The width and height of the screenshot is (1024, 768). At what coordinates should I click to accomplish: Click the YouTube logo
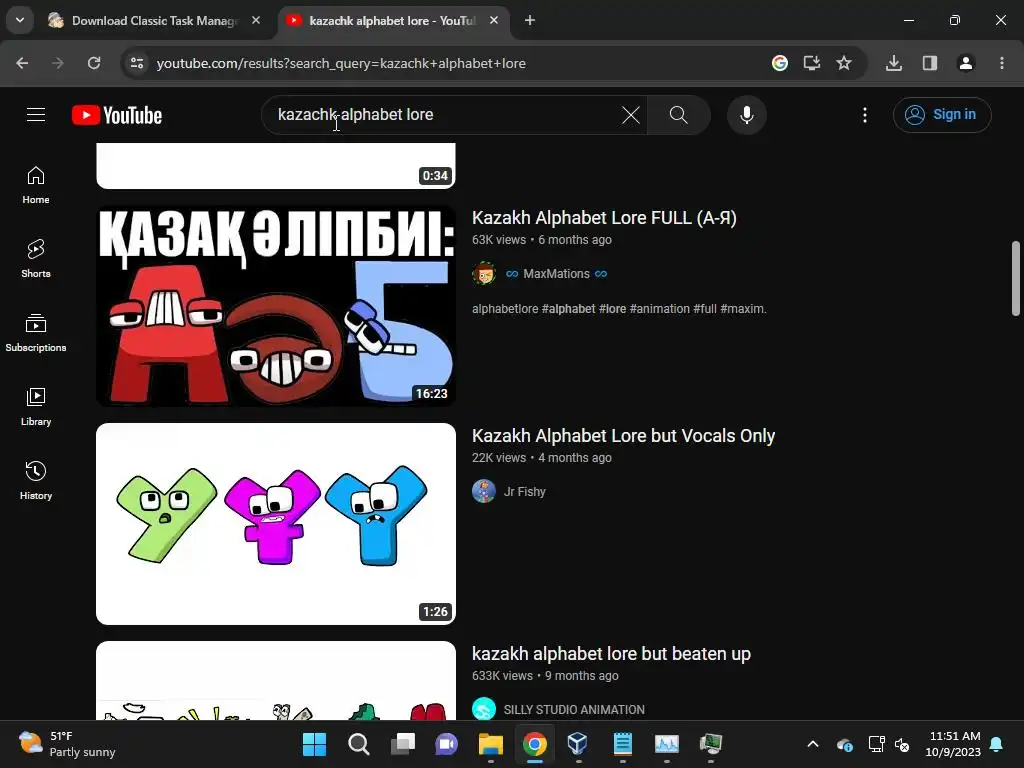(117, 115)
